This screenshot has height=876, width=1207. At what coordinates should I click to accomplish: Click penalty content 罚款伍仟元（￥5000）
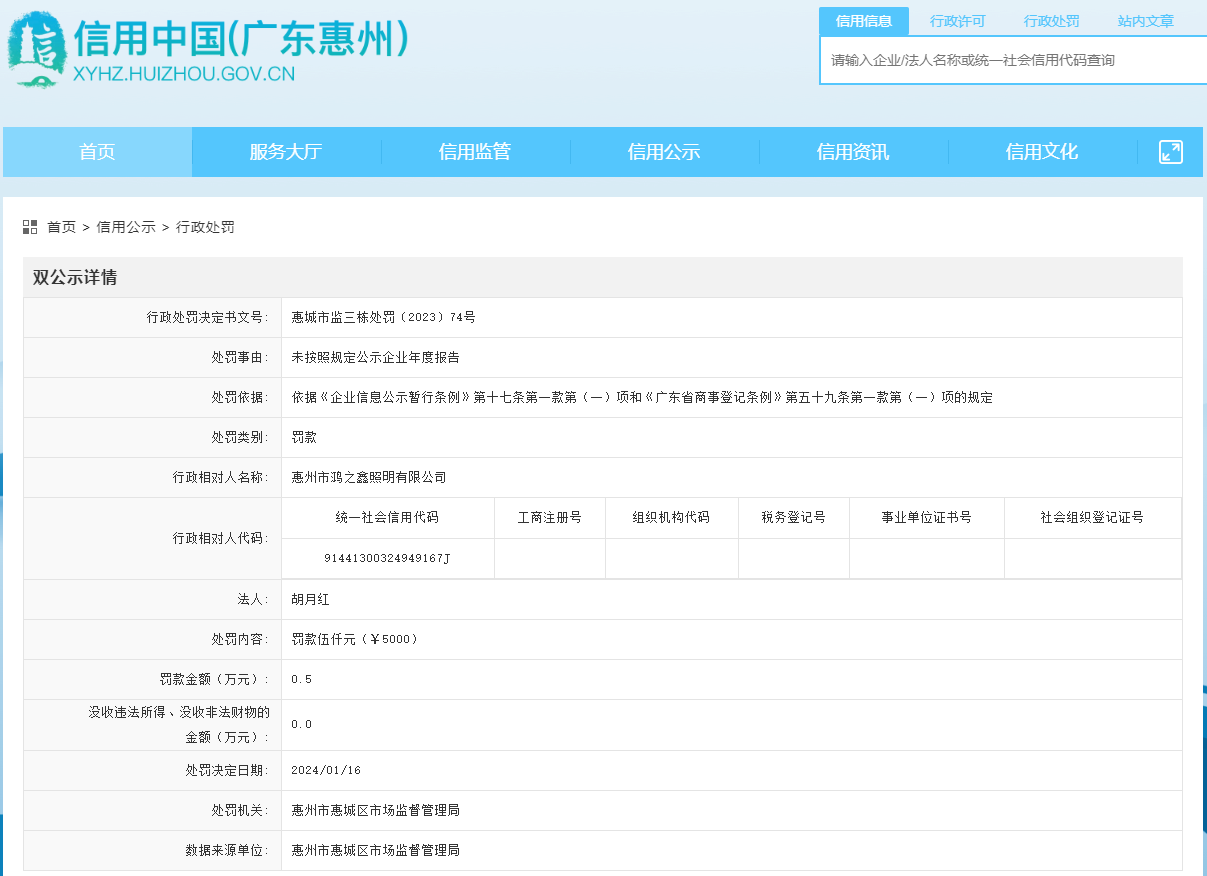pos(355,639)
